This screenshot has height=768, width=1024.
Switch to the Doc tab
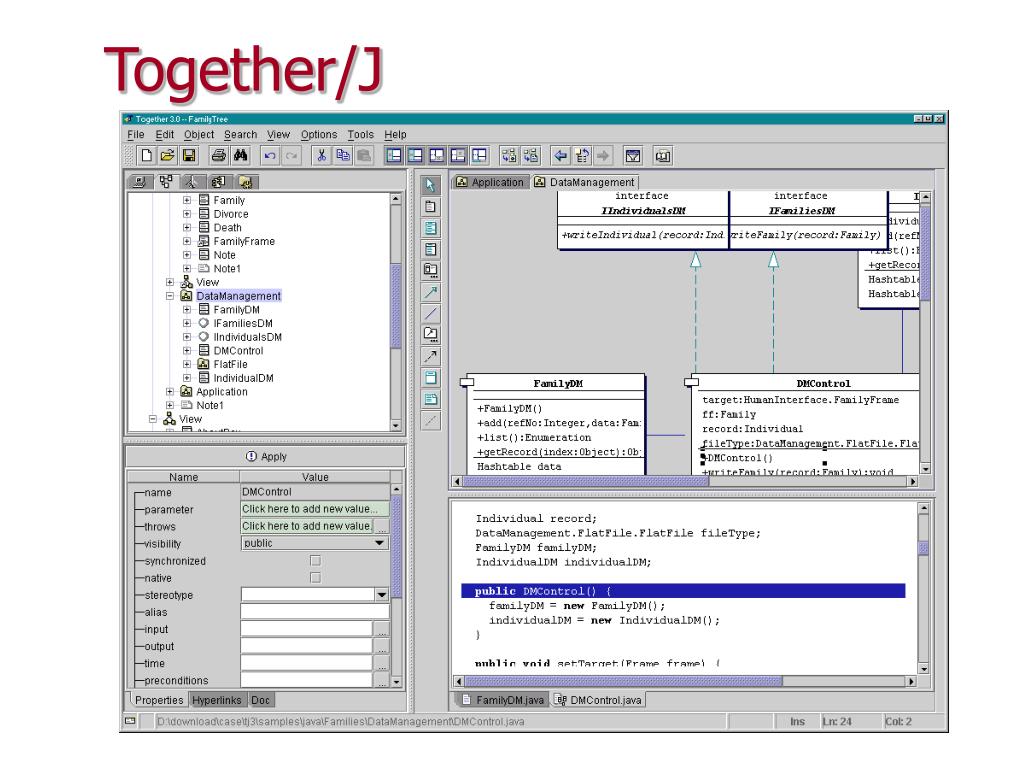click(x=261, y=700)
